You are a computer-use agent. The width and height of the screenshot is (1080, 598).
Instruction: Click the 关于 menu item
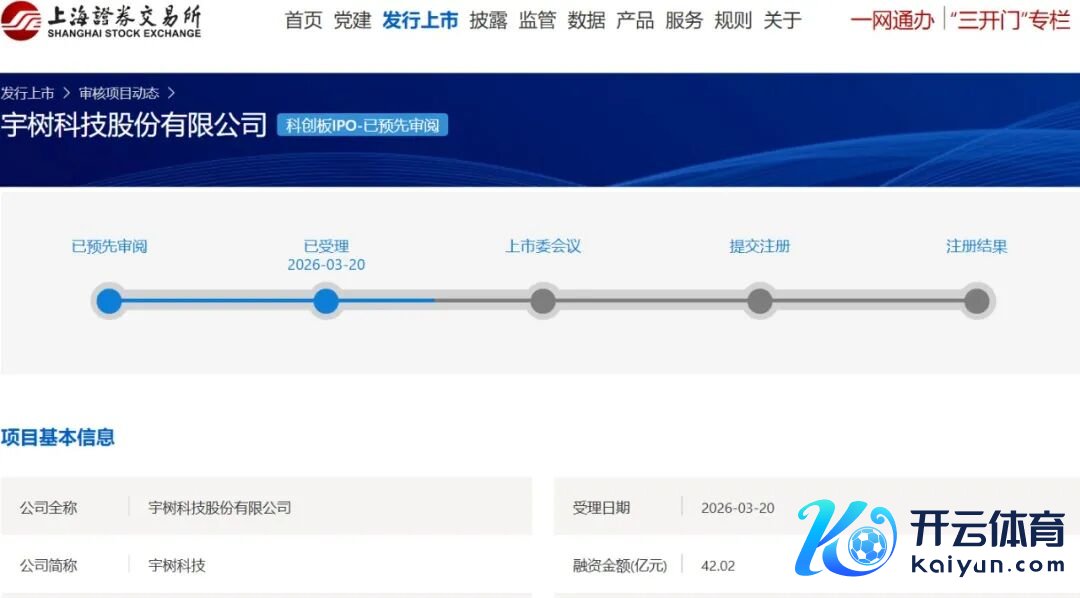pos(782,20)
